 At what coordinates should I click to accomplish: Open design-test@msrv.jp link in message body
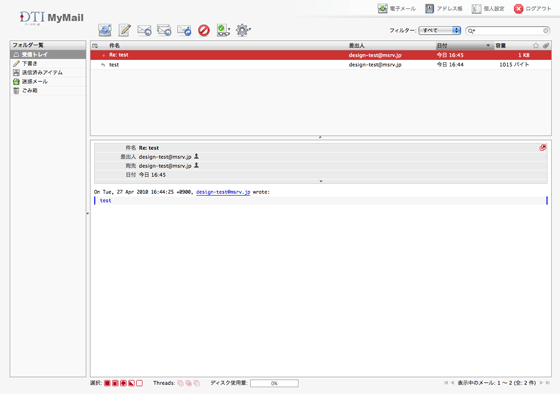[223, 192]
